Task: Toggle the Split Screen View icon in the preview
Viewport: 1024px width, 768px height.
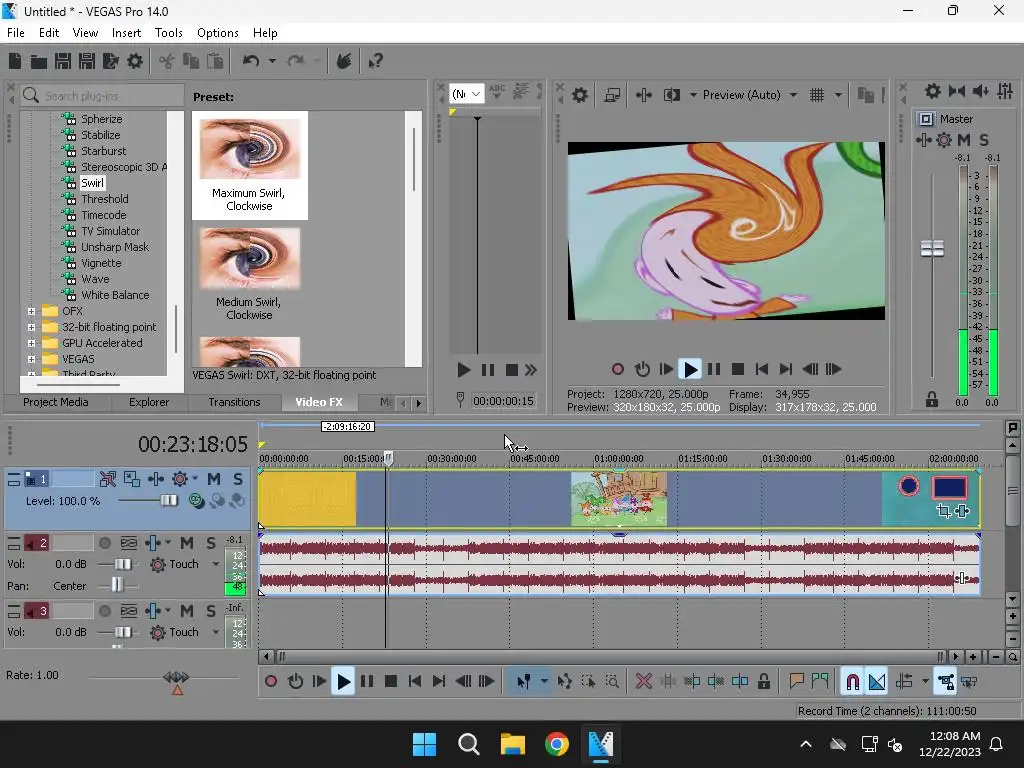Action: coord(671,95)
